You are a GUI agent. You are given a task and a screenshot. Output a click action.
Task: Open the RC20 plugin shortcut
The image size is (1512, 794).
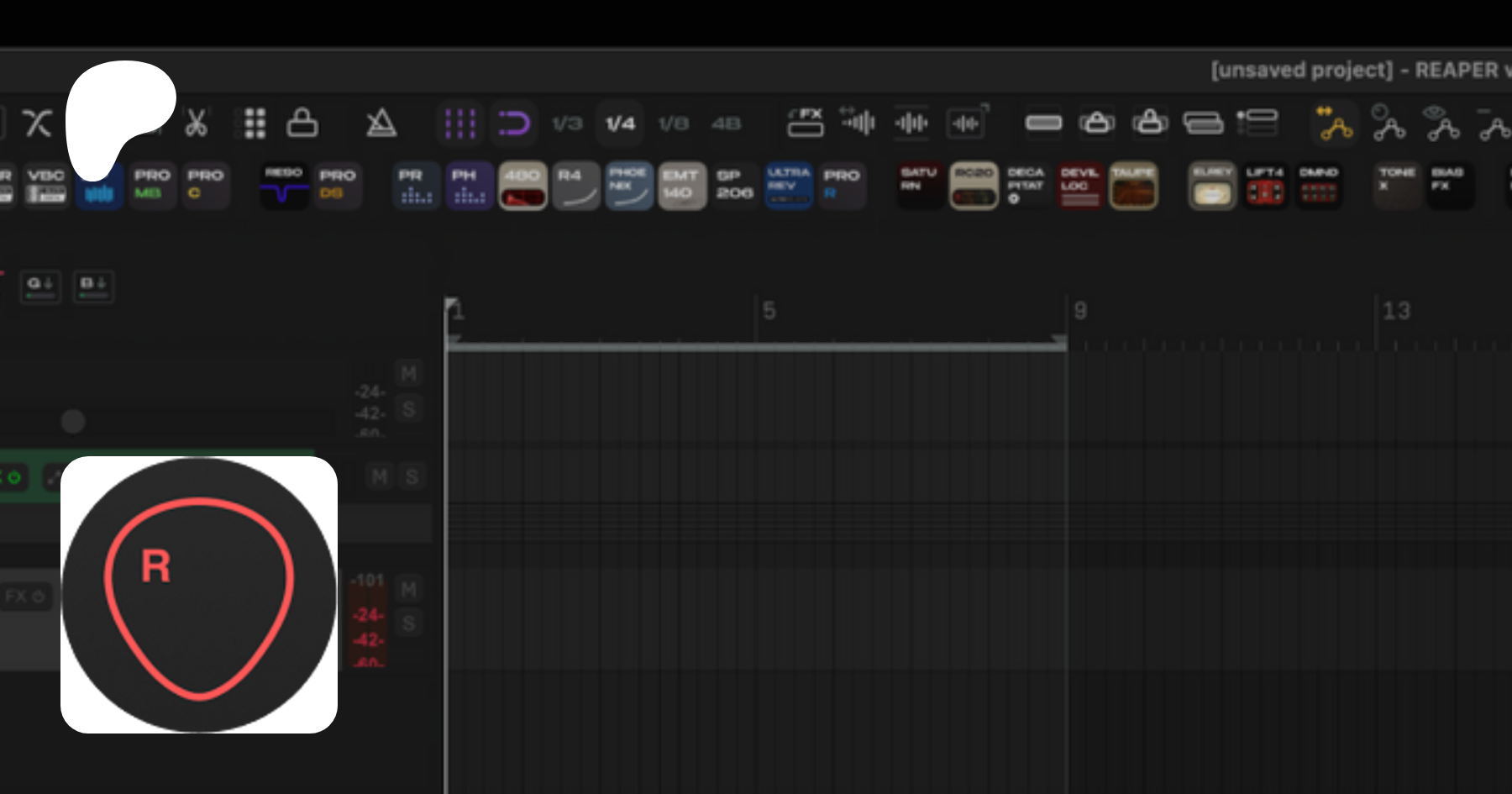974,186
